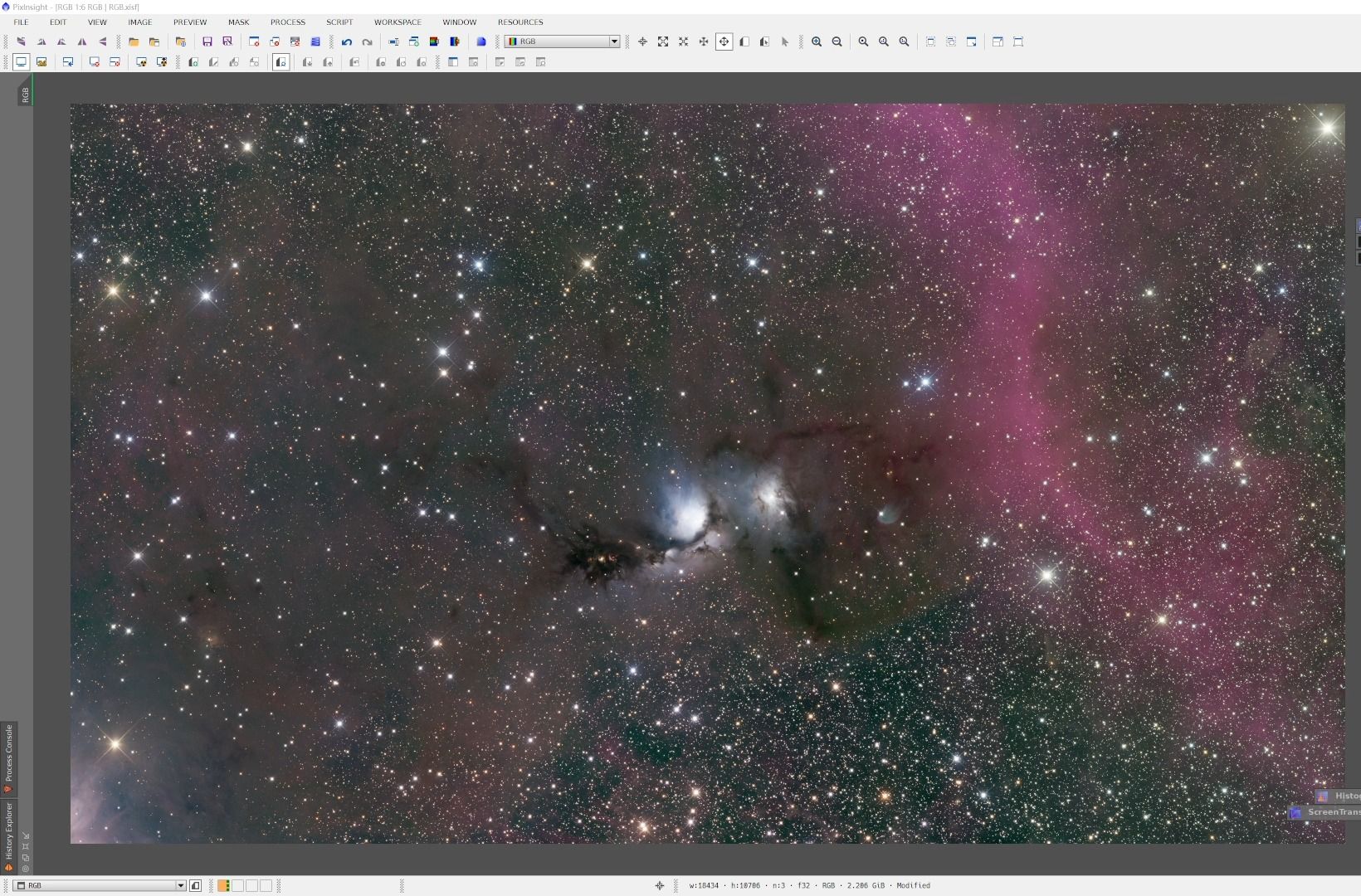Open the WORKSPACE menu

[x=398, y=22]
